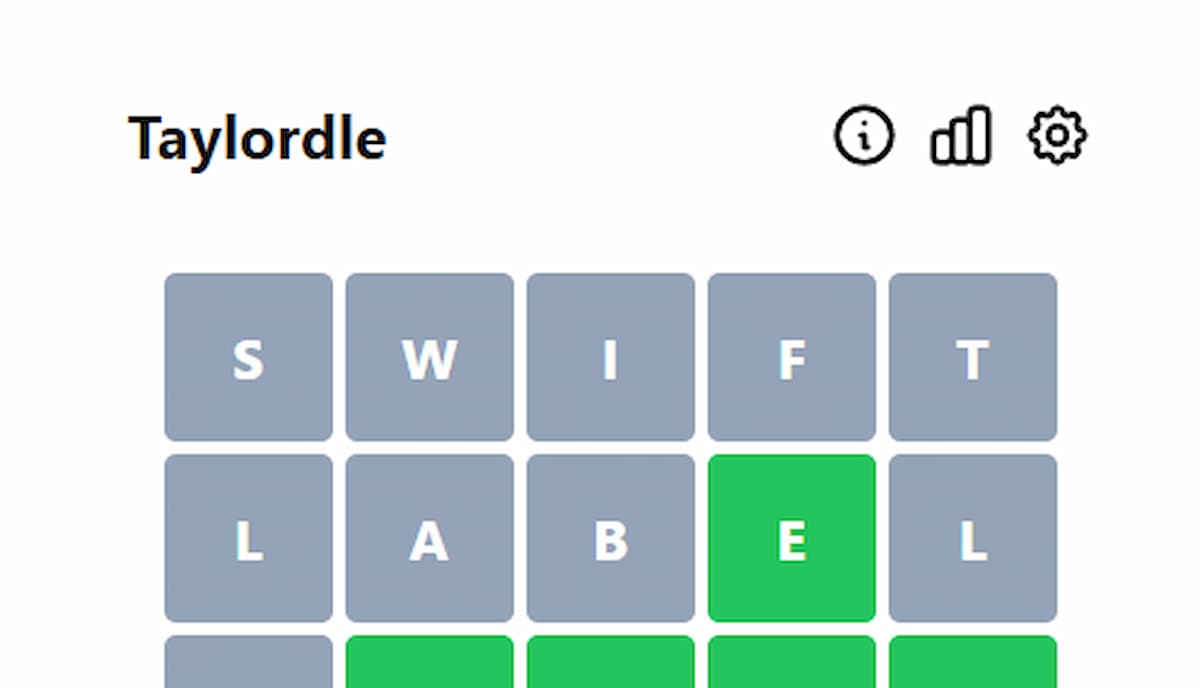Click the Taylordle title
The image size is (1200, 688).
click(257, 138)
